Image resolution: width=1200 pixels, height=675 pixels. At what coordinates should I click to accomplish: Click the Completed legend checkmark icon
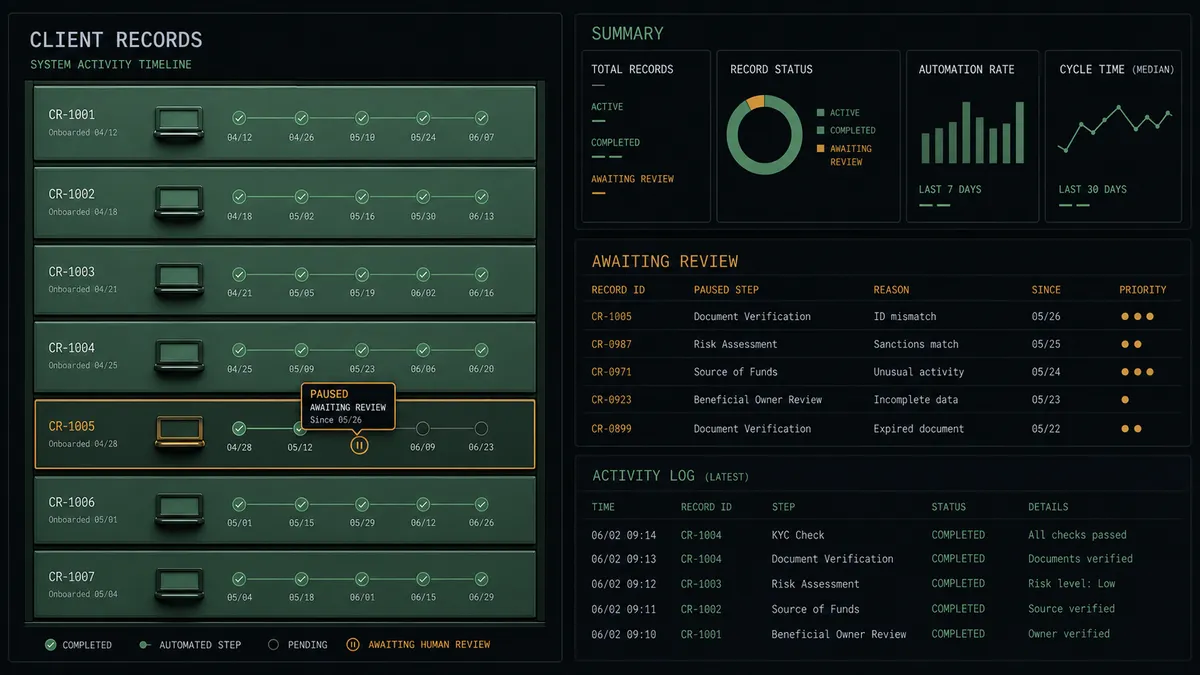50,645
